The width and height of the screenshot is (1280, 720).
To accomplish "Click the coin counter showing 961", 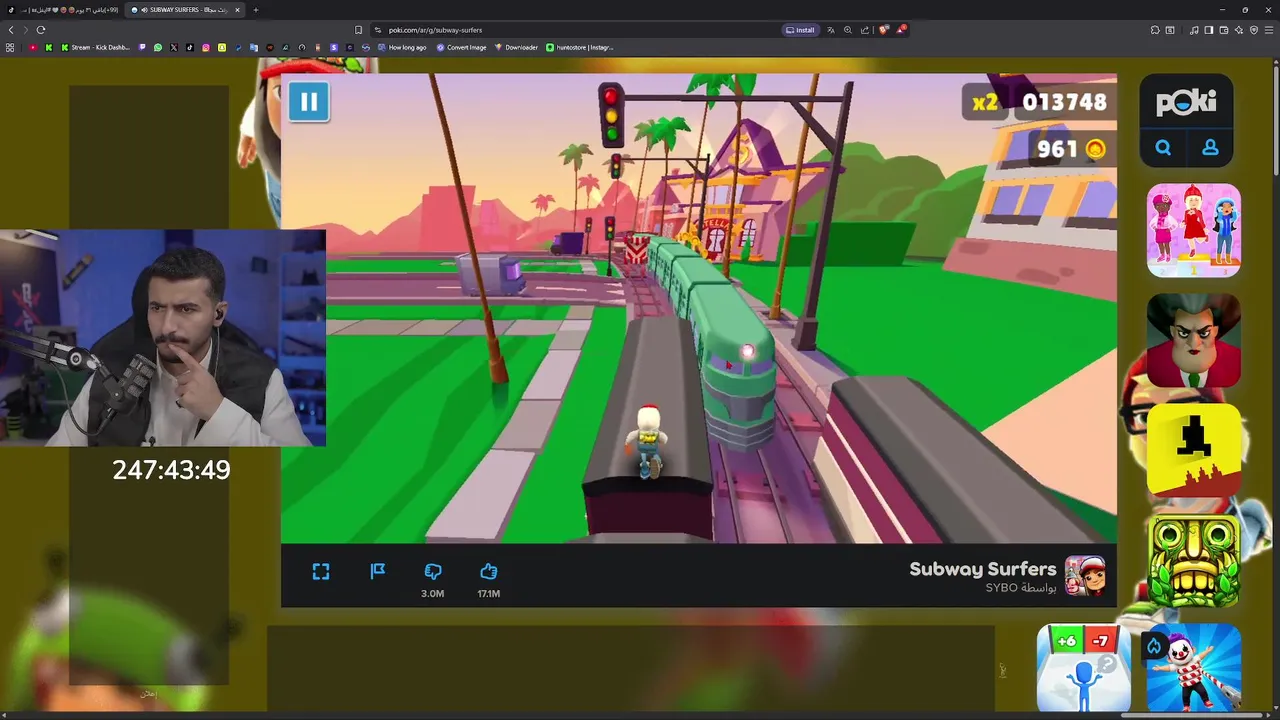I will pyautogui.click(x=1070, y=149).
